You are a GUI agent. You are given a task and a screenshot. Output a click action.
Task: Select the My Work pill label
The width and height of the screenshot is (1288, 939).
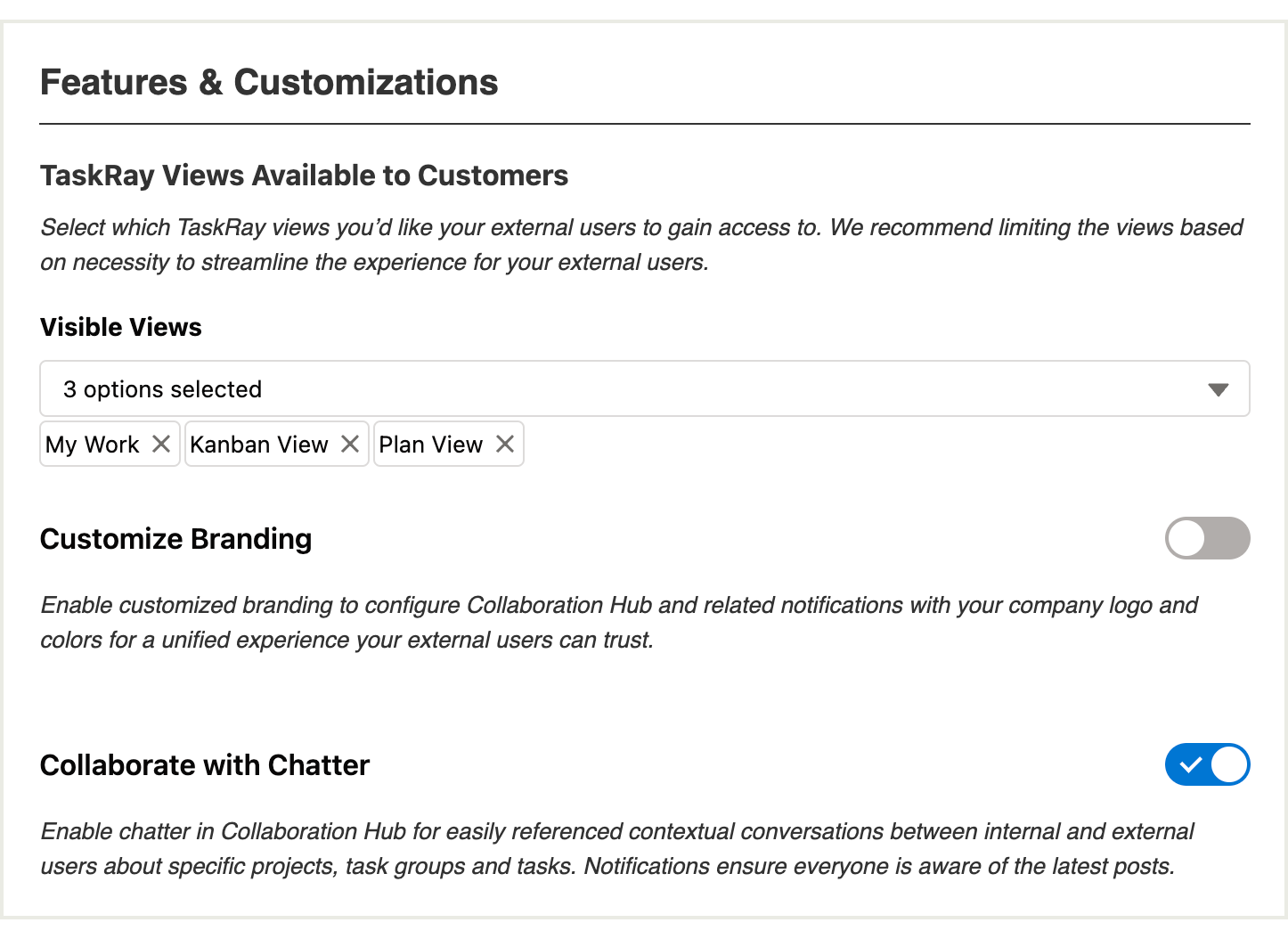coord(93,445)
